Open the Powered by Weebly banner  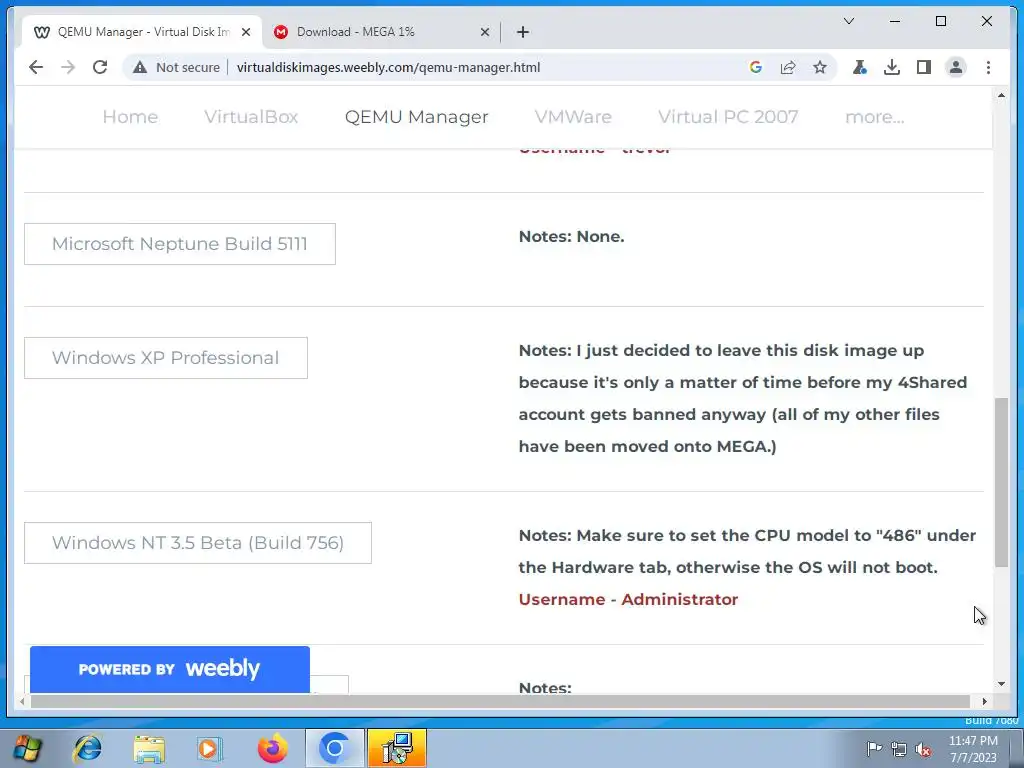170,669
